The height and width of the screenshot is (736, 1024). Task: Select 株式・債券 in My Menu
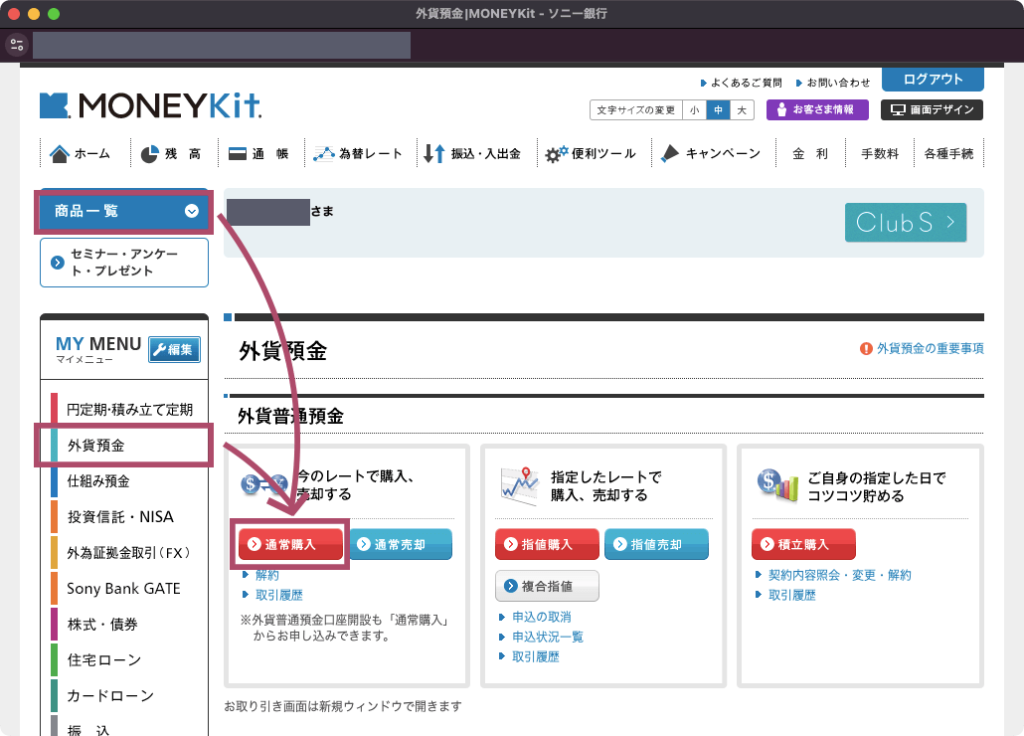[x=129, y=624]
